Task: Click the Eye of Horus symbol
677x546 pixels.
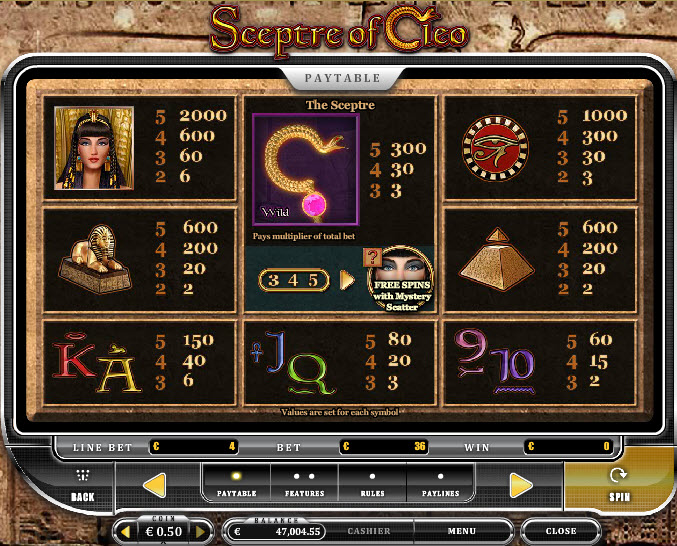Action: (x=495, y=148)
